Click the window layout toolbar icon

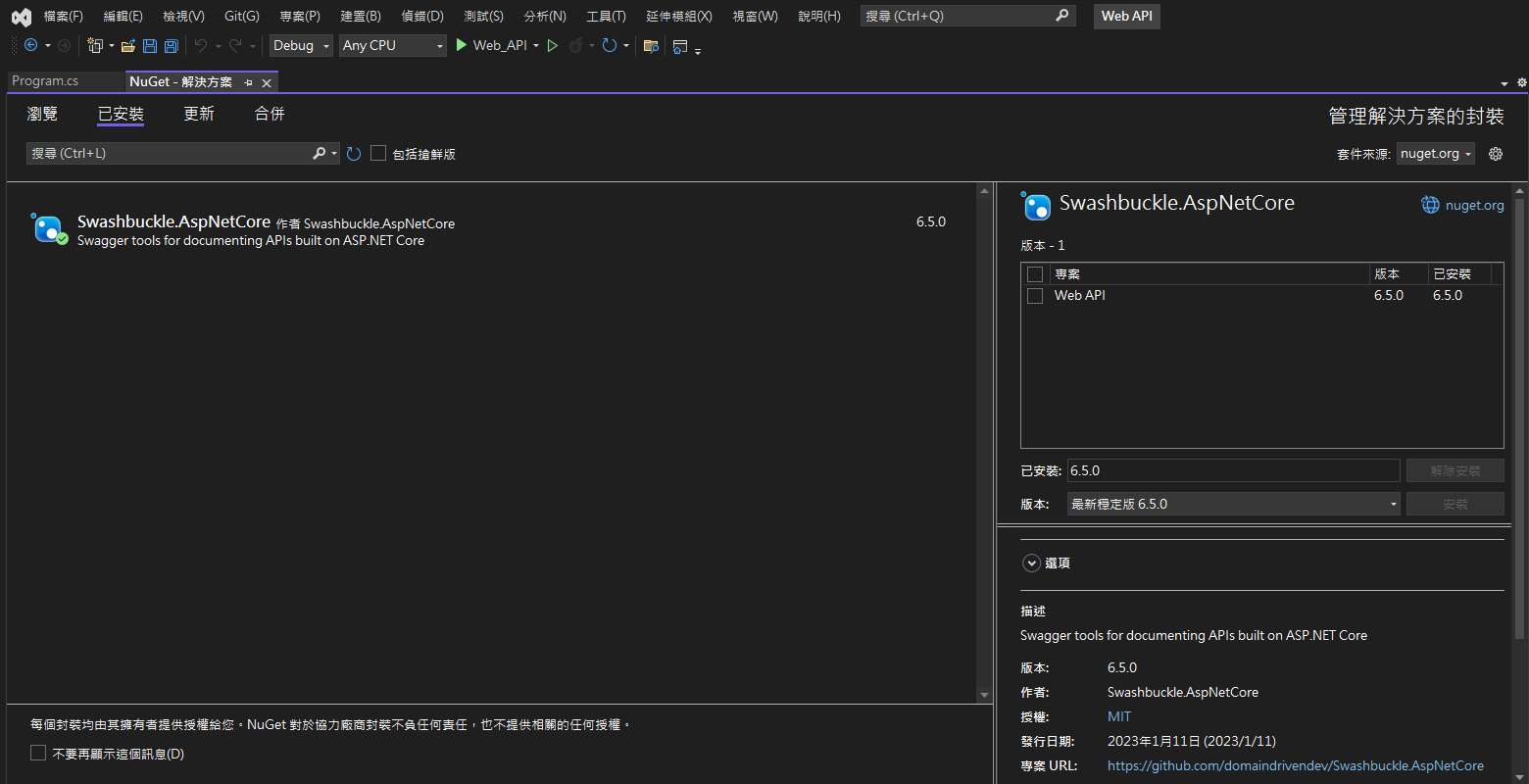(680, 46)
